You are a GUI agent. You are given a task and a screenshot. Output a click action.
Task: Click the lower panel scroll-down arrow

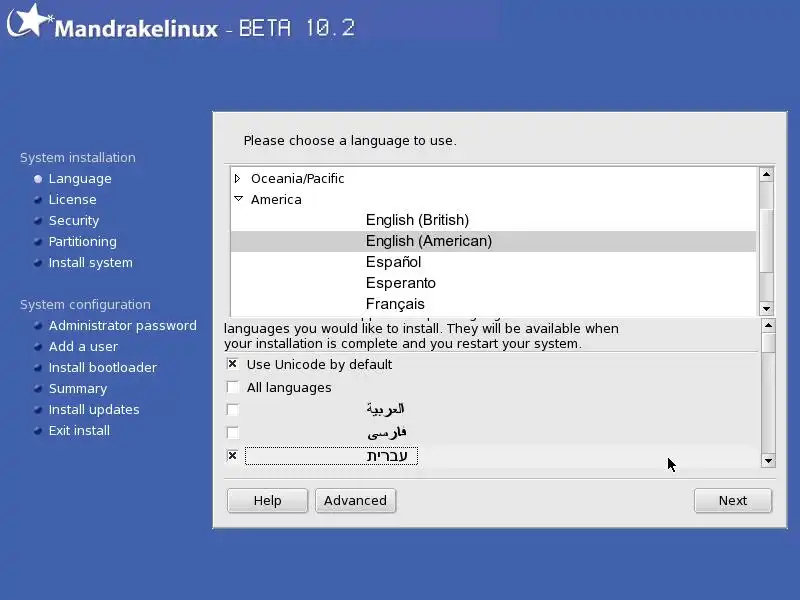(768, 461)
